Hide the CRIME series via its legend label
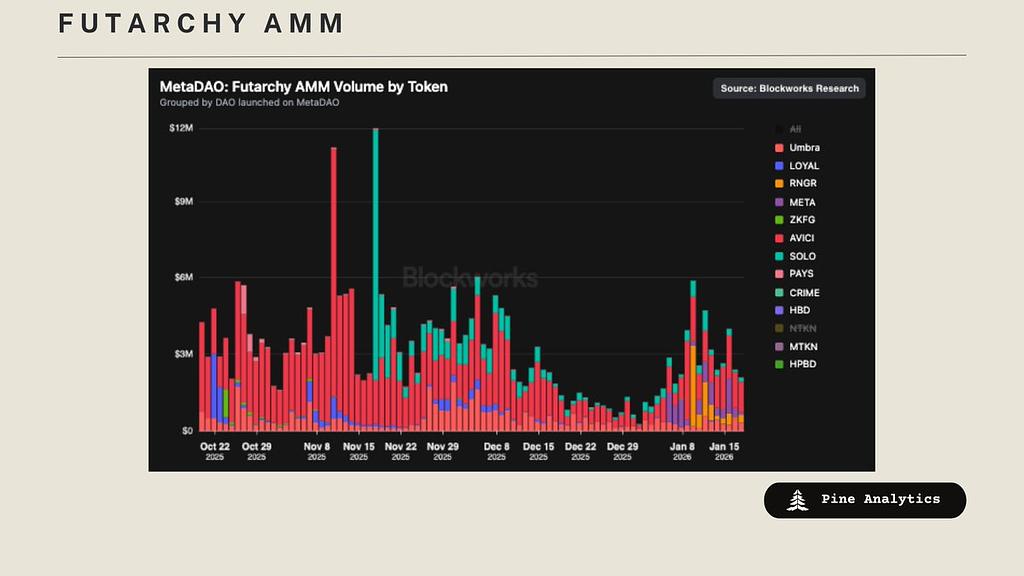The height and width of the screenshot is (576, 1024). [804, 292]
